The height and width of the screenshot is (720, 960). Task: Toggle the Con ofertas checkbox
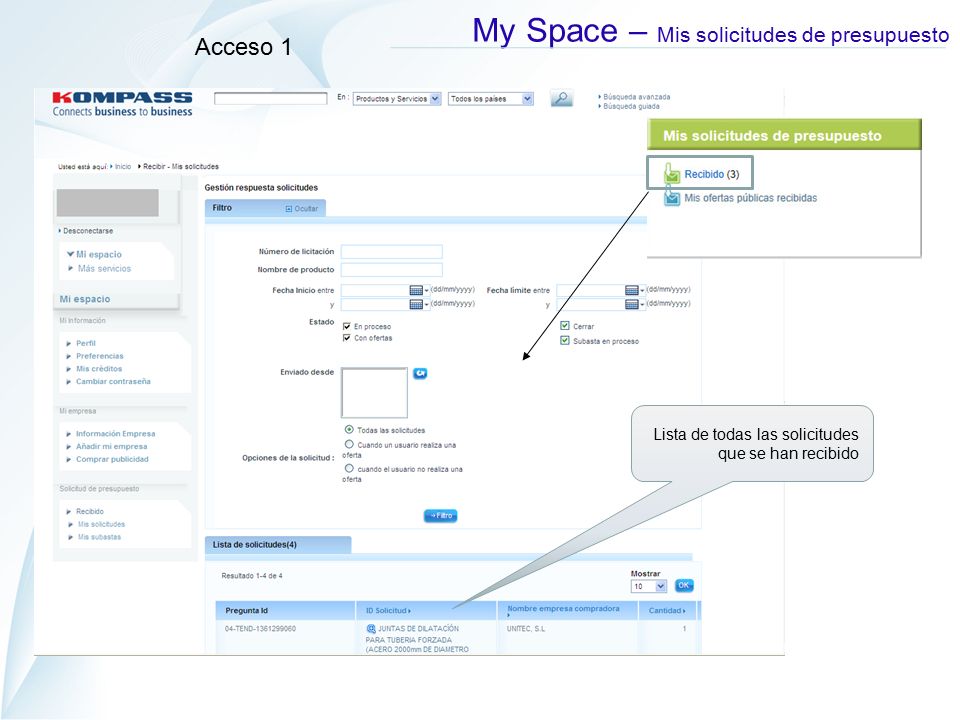pyautogui.click(x=347, y=338)
